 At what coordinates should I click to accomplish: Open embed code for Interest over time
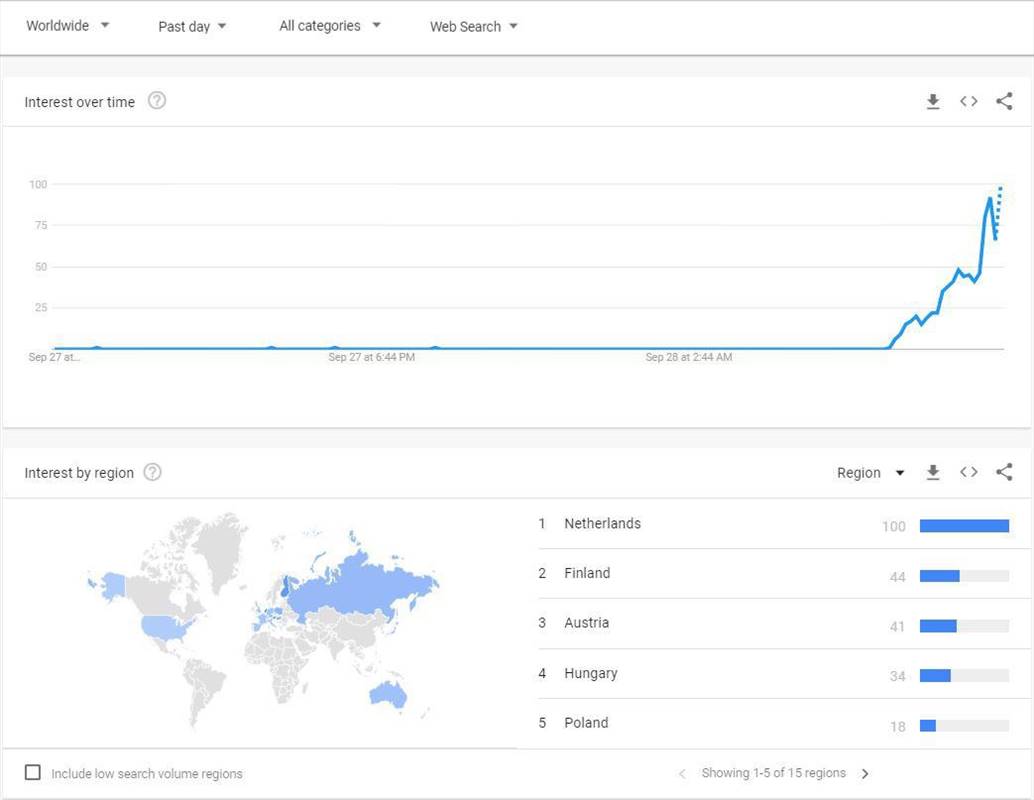pyautogui.click(x=968, y=101)
